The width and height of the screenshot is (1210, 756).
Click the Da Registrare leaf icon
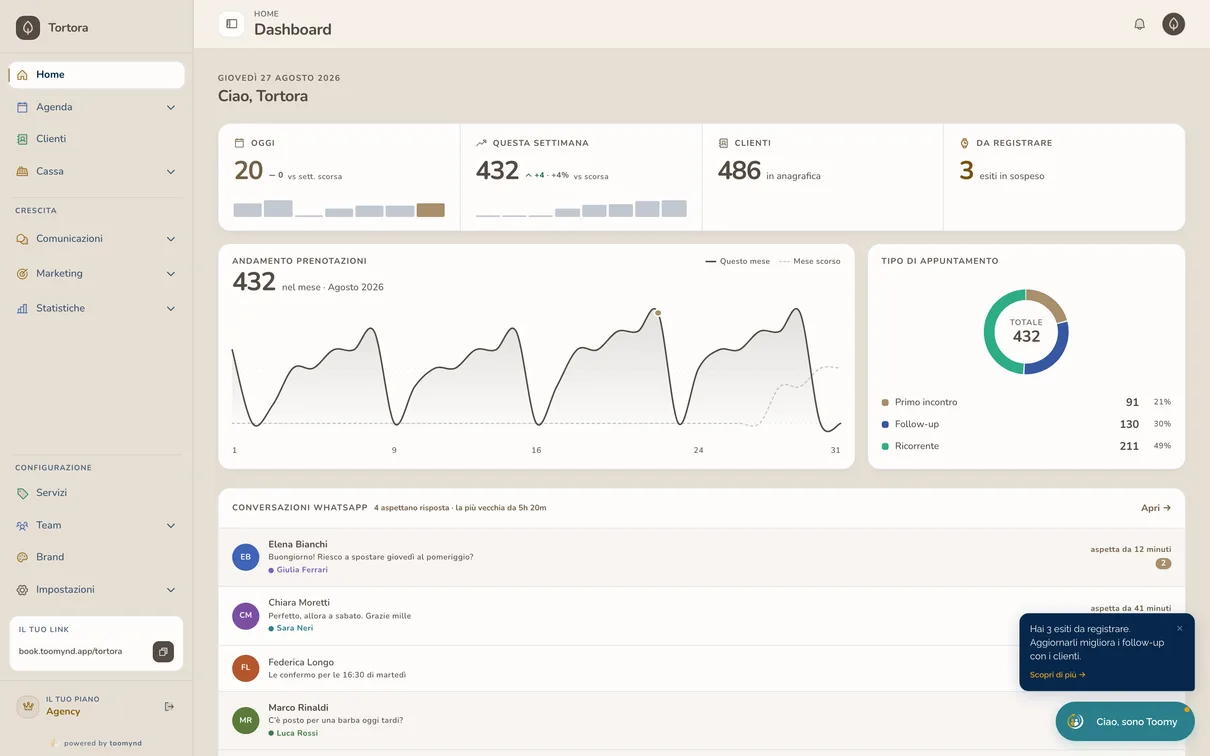click(x=965, y=143)
